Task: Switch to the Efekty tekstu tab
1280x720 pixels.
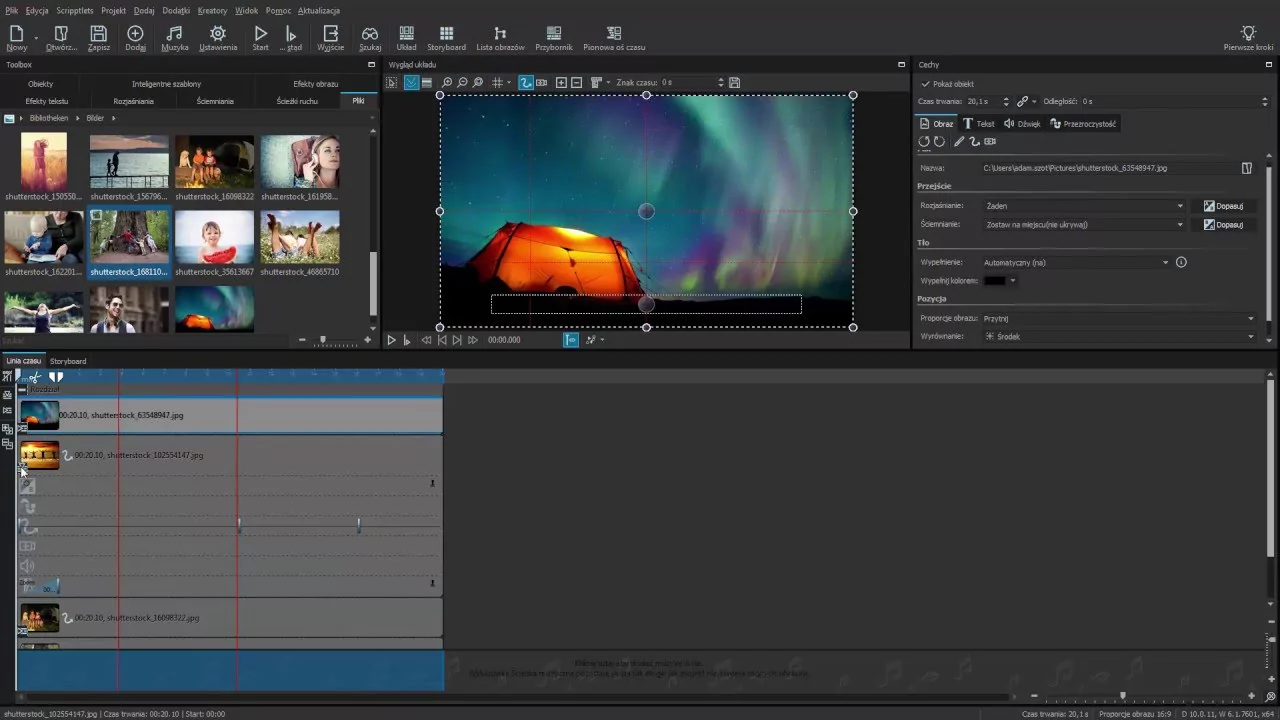Action: [47, 101]
